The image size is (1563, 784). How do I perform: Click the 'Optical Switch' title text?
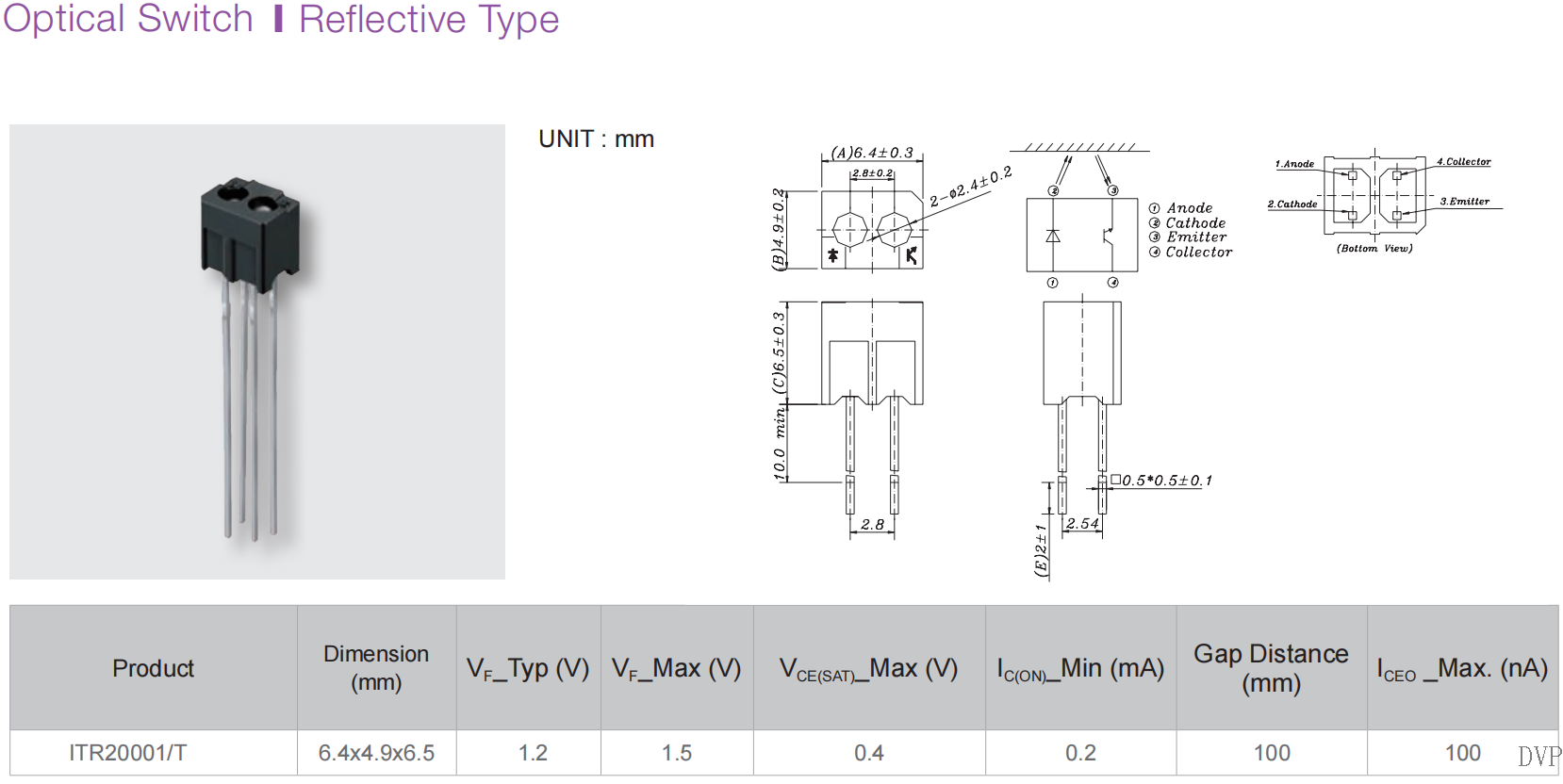pyautogui.click(x=128, y=18)
